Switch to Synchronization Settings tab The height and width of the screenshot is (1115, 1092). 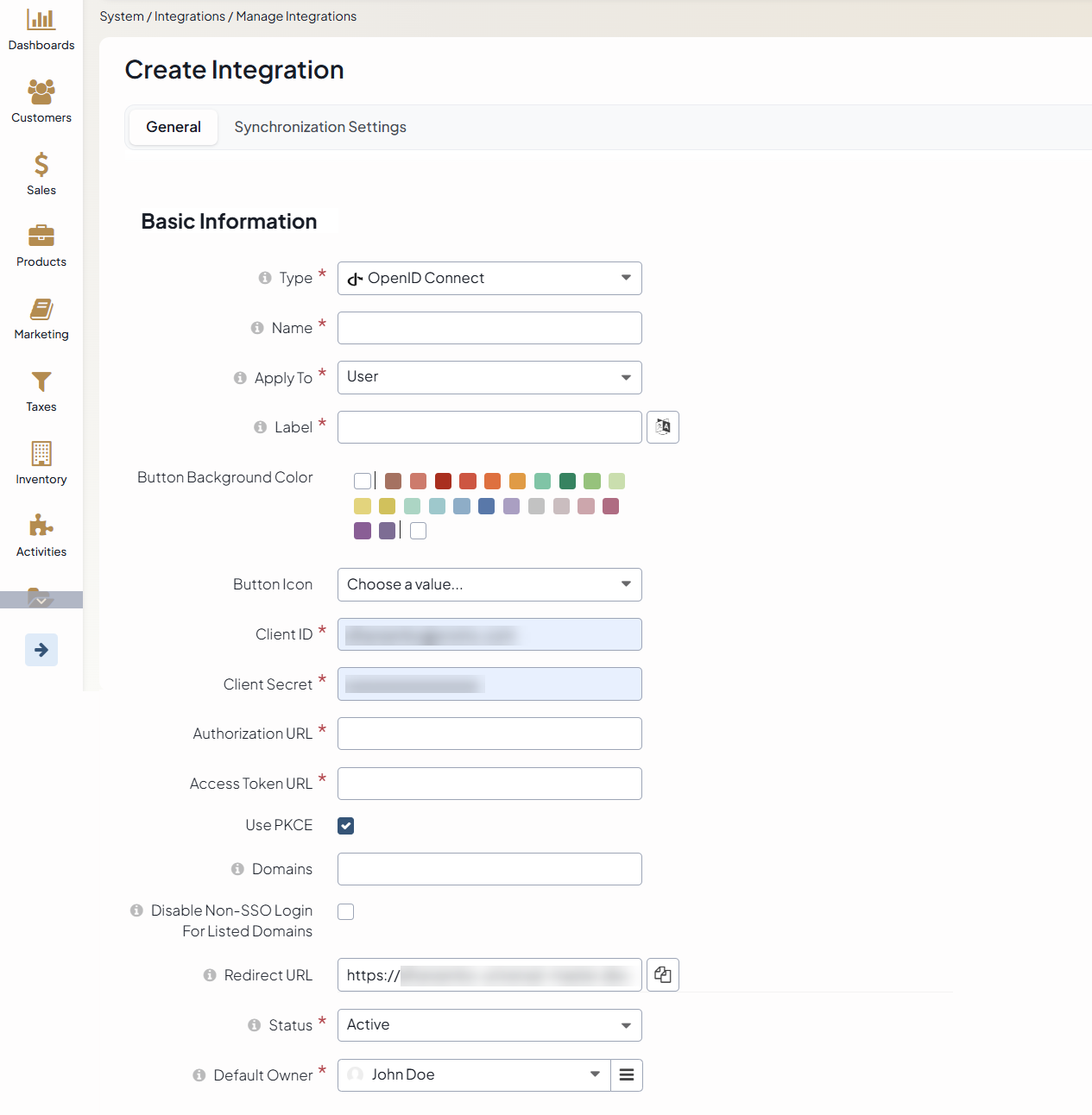320,128
